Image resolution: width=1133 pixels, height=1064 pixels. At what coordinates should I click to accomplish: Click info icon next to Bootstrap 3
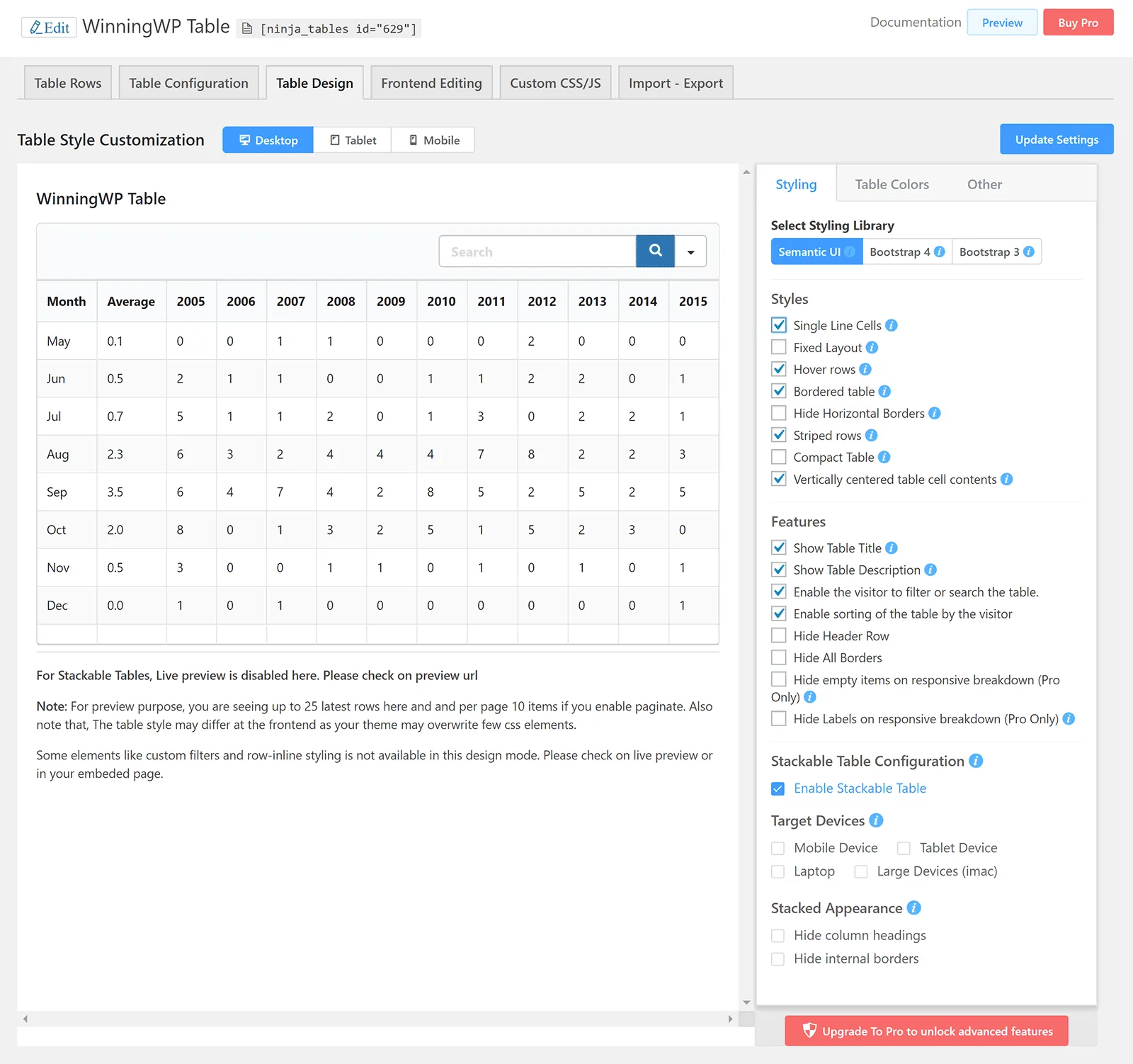[x=1029, y=251]
